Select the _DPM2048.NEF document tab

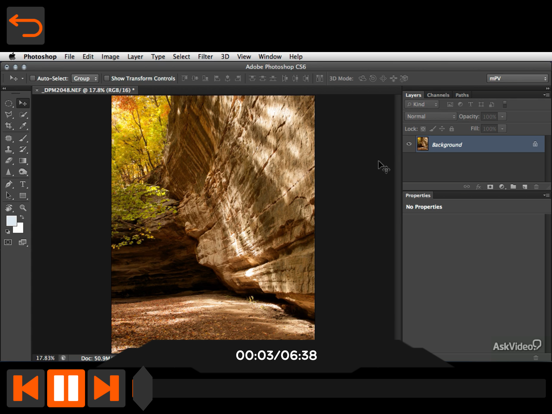(x=86, y=90)
